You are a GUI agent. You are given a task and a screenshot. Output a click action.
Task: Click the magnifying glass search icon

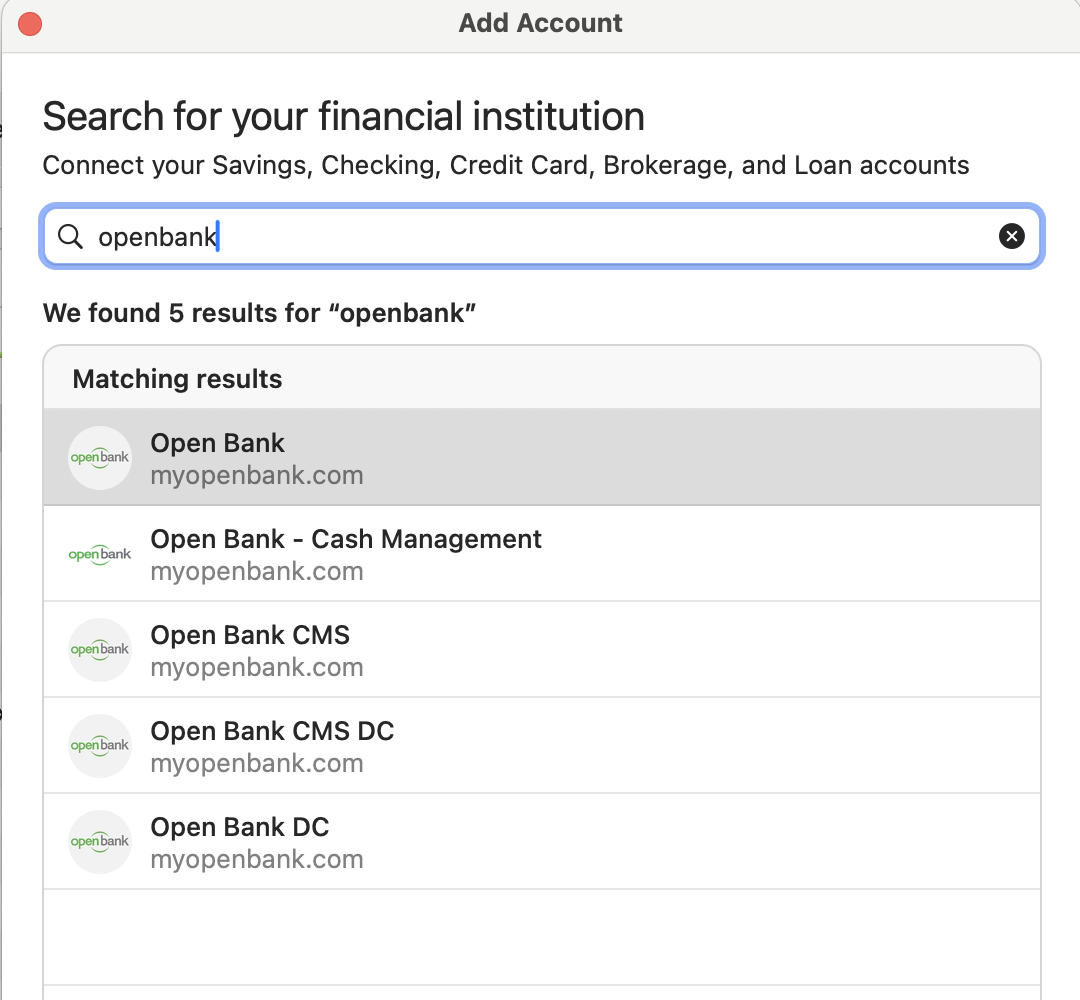(70, 236)
